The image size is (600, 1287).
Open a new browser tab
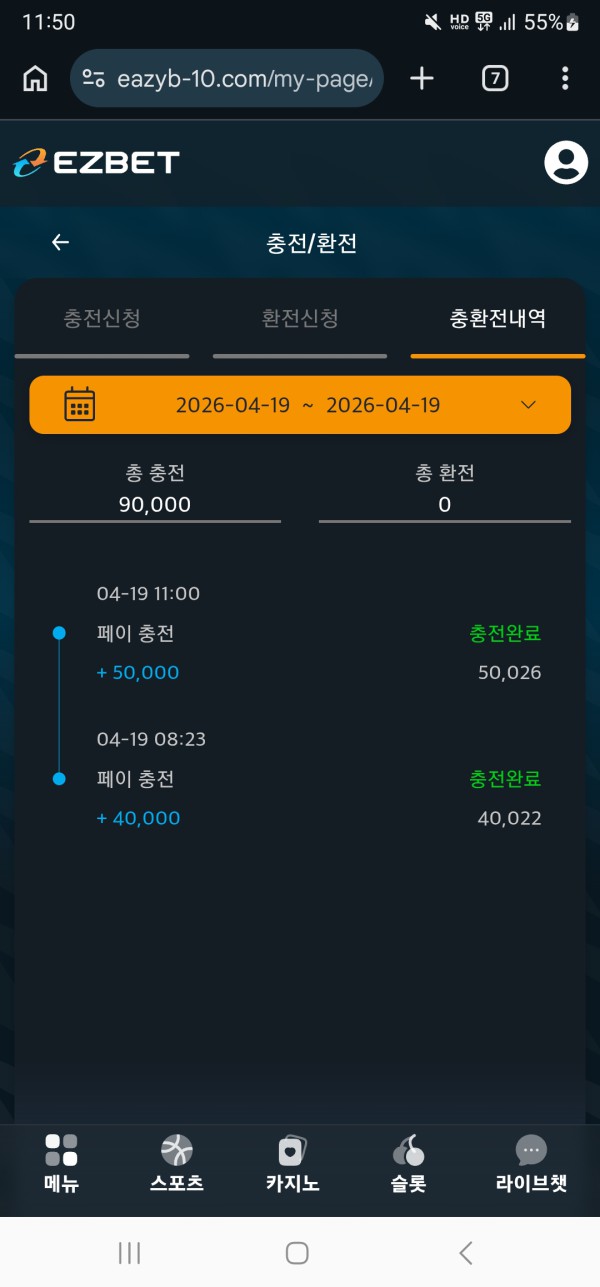422,79
